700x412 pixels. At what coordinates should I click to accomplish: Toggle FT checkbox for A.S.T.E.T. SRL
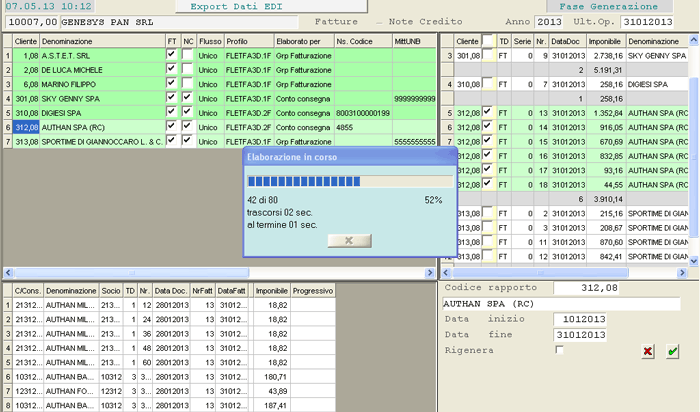pyautogui.click(x=171, y=54)
